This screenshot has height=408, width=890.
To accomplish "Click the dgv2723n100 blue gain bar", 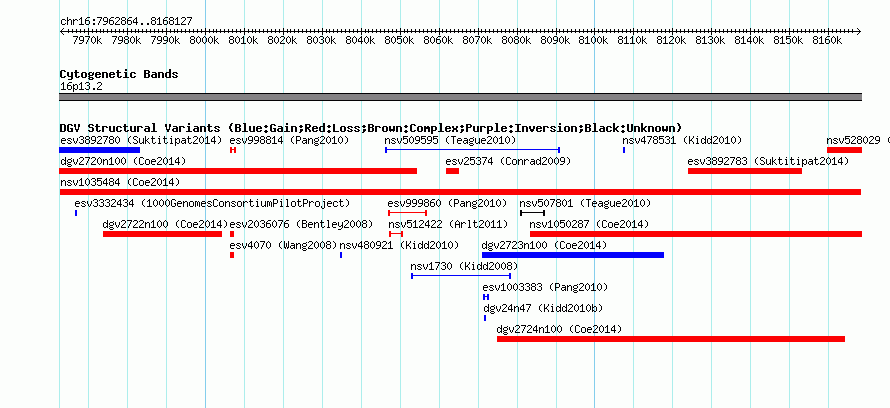I will point(573,255).
